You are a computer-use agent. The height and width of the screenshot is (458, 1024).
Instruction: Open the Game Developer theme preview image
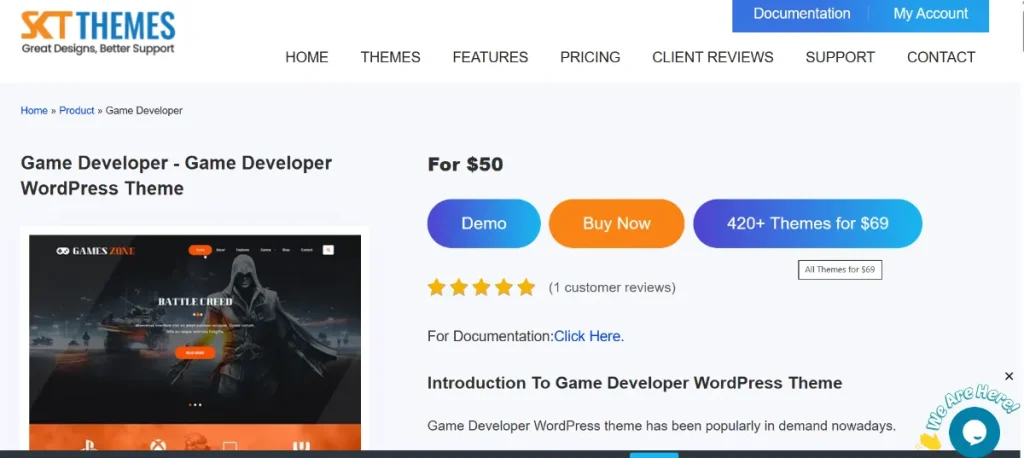point(195,342)
